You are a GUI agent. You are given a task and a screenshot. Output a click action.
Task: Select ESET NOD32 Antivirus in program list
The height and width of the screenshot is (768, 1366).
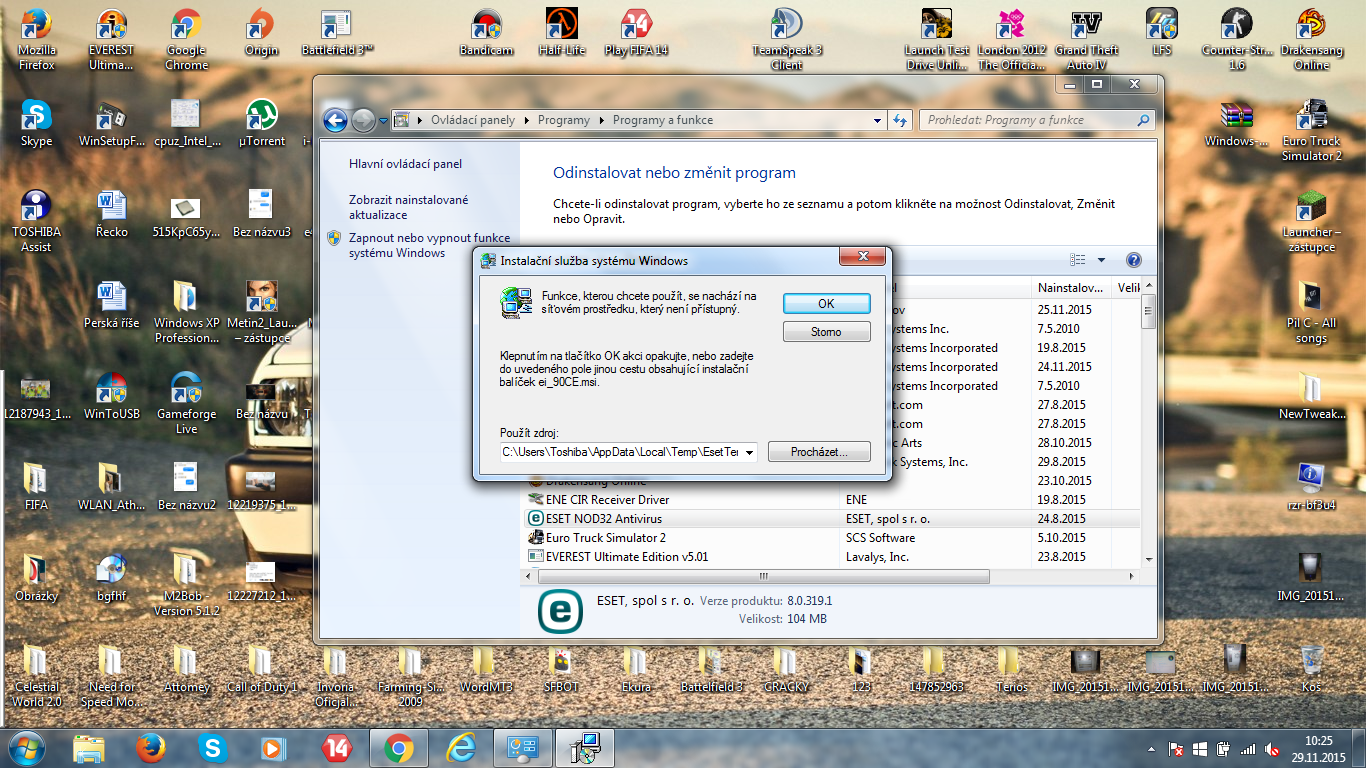[831, 519]
